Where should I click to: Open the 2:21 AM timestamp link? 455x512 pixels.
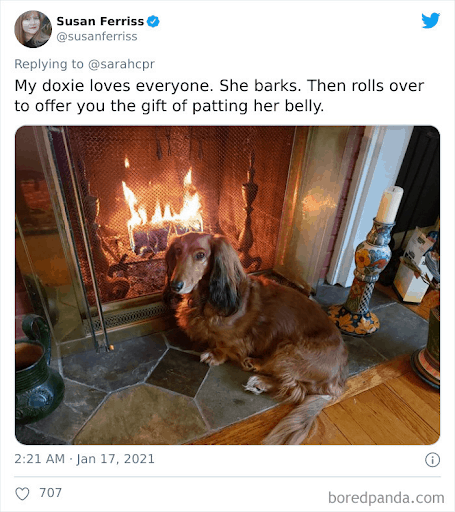[40, 459]
